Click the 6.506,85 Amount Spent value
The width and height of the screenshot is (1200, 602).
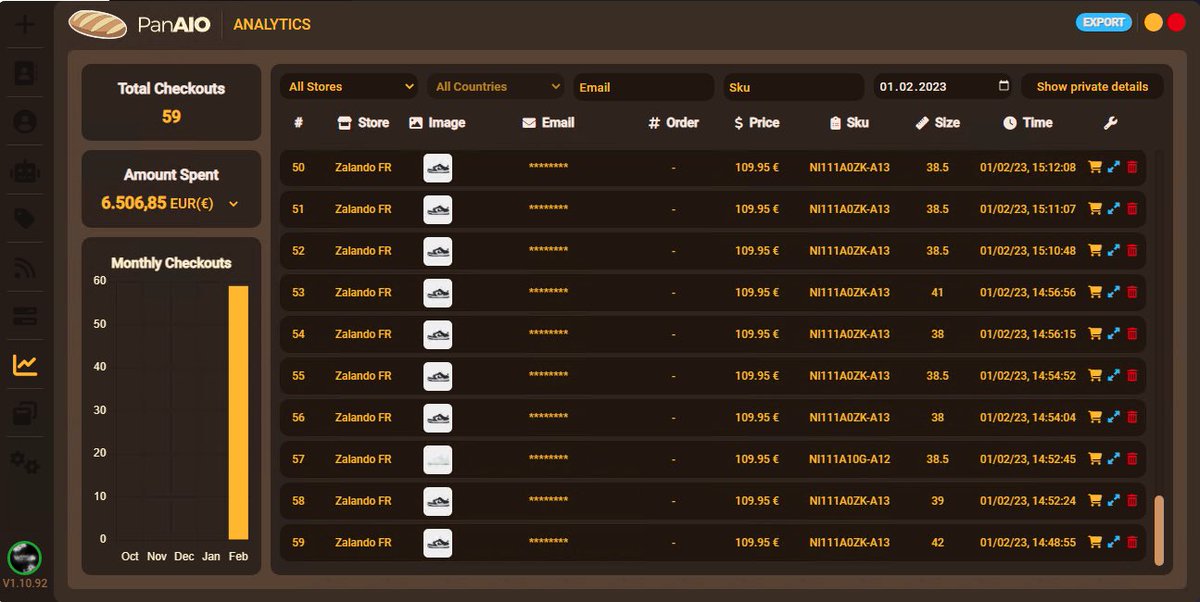[134, 203]
